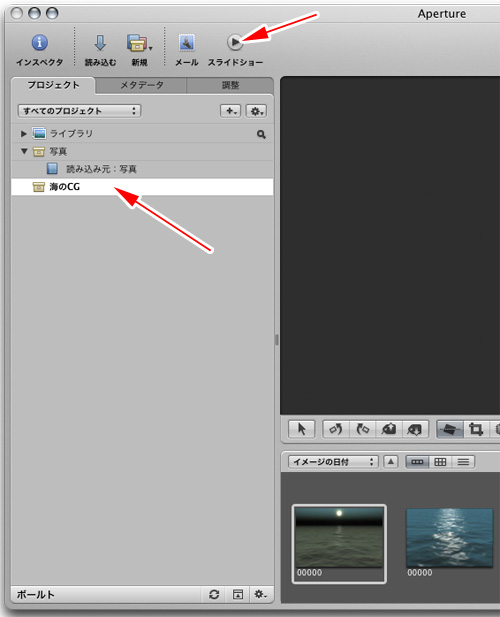Select the 写真 project row

[142, 151]
